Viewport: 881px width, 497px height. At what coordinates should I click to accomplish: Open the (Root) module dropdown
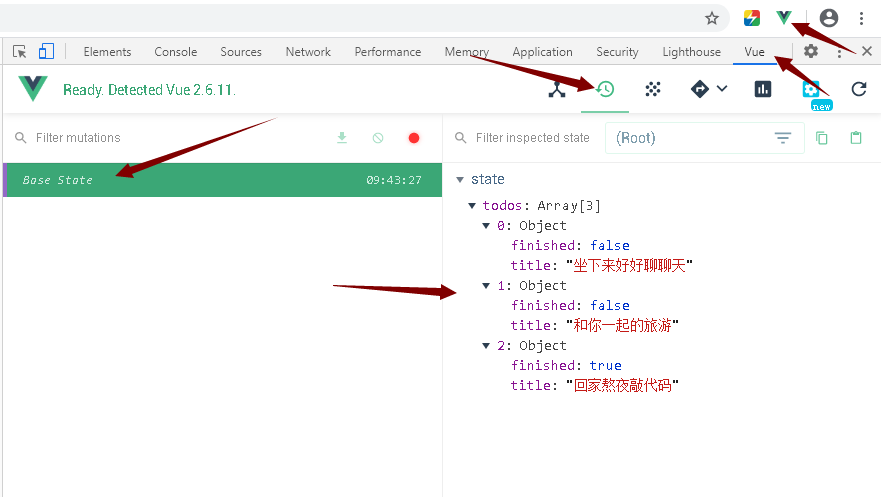705,138
